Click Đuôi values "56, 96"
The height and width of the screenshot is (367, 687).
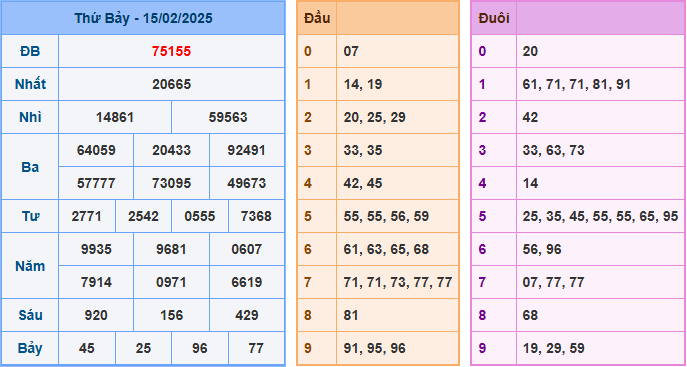pos(542,249)
